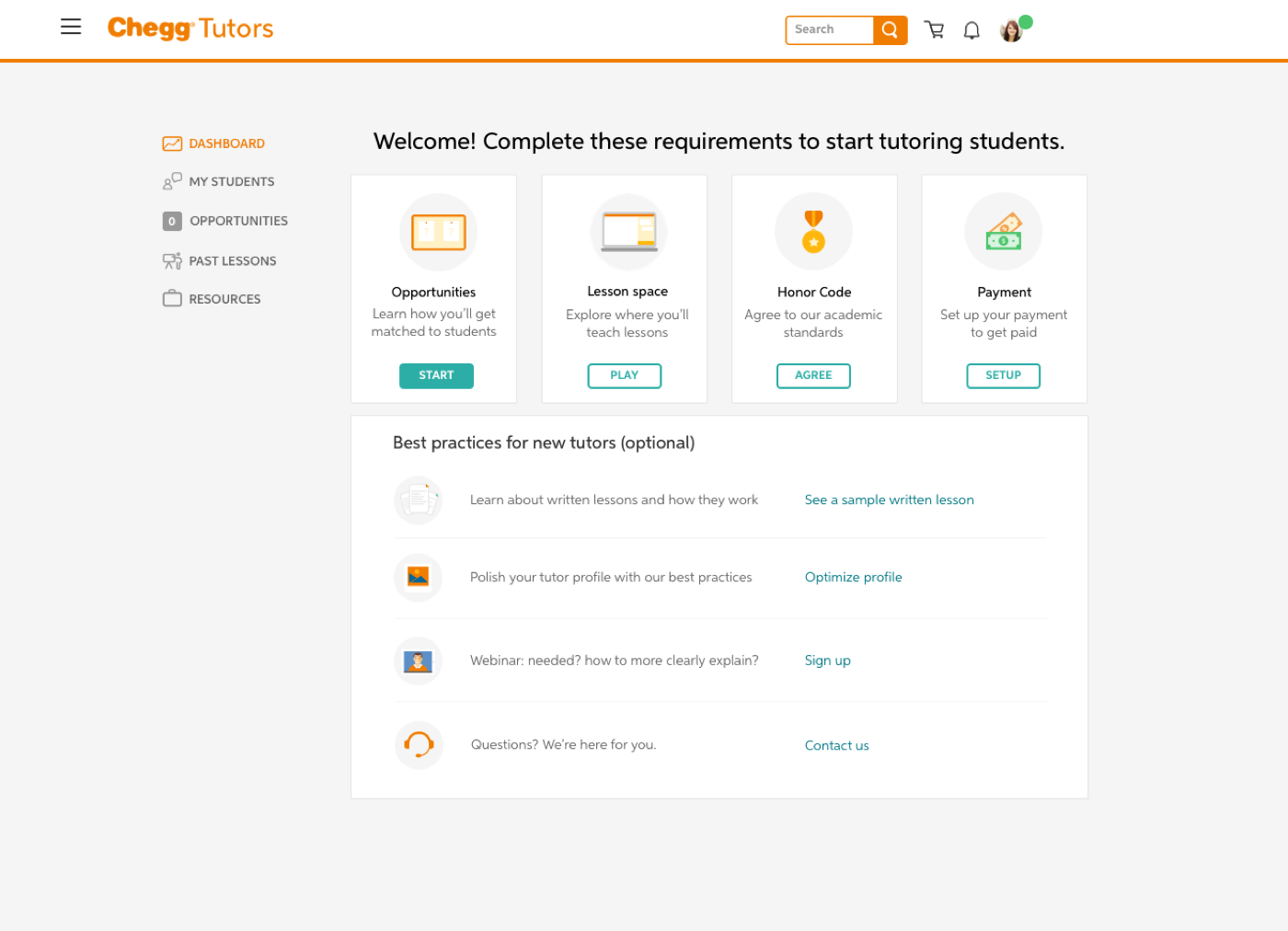Click the AGREE button for Honor Code
The image size is (1288, 931).
pyautogui.click(x=813, y=375)
